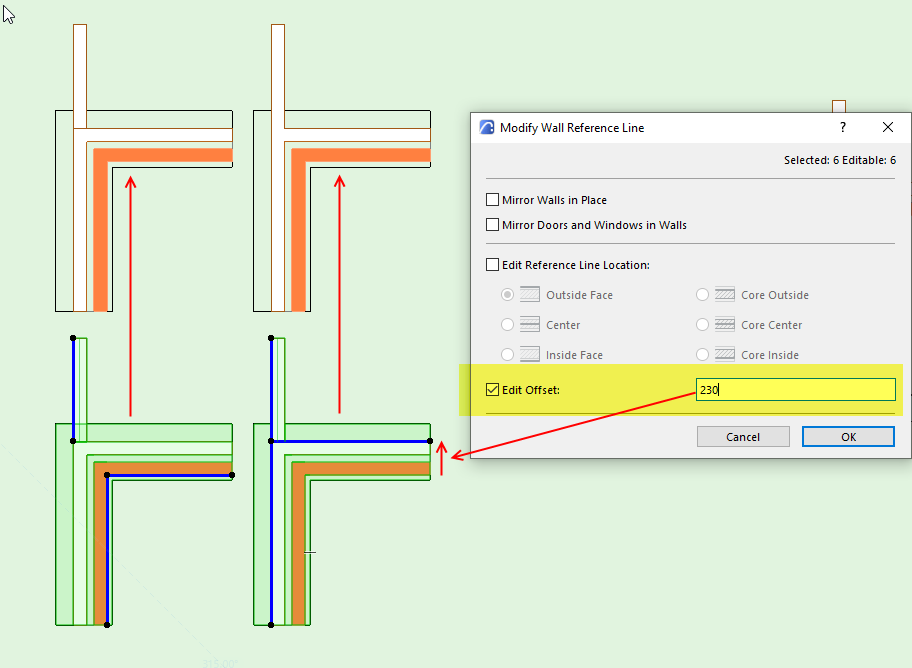This screenshot has width=912, height=668.
Task: Select the Outside Face radio button
Action: (507, 294)
